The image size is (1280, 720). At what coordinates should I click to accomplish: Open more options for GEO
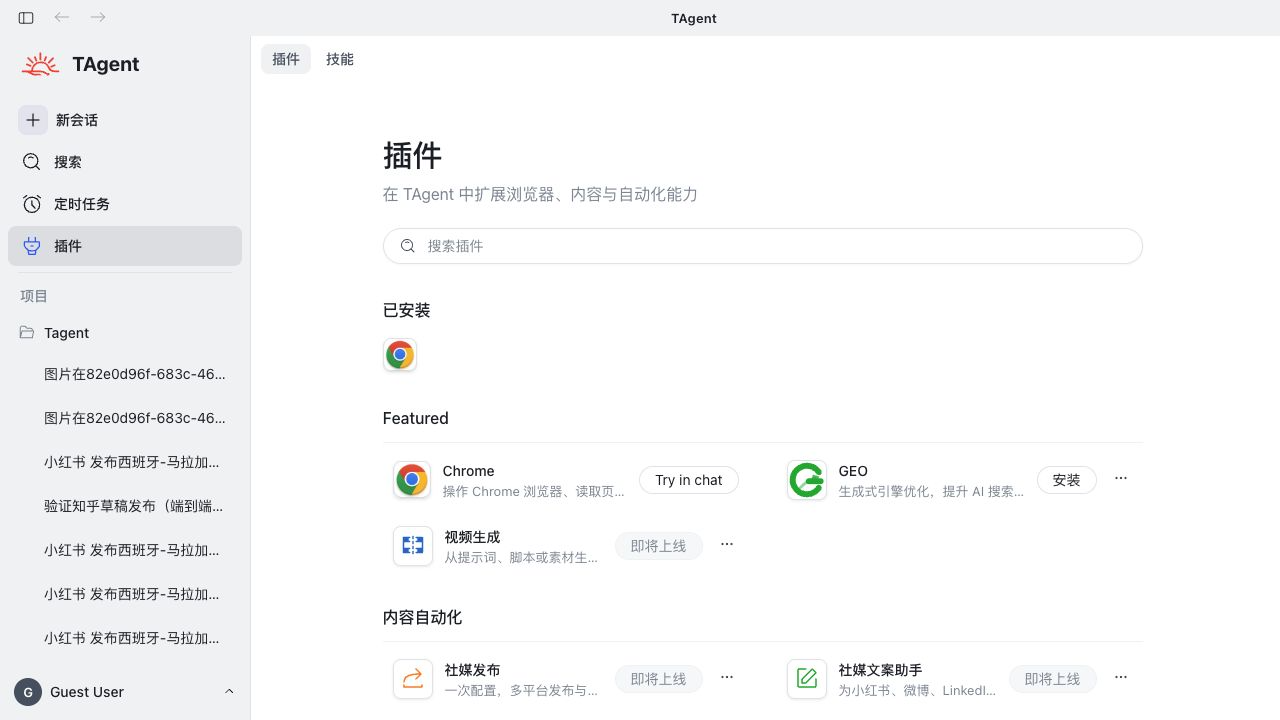(1121, 478)
